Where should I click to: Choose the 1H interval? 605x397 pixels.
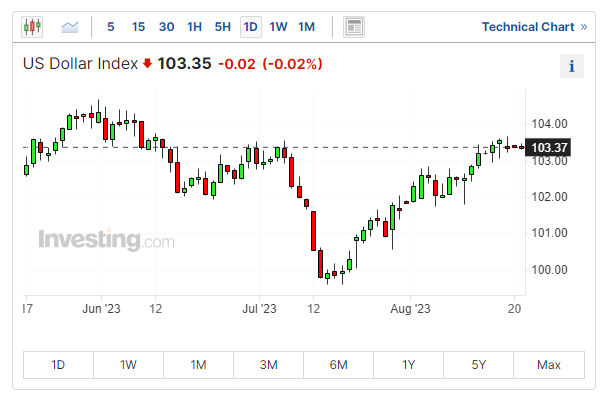point(194,27)
